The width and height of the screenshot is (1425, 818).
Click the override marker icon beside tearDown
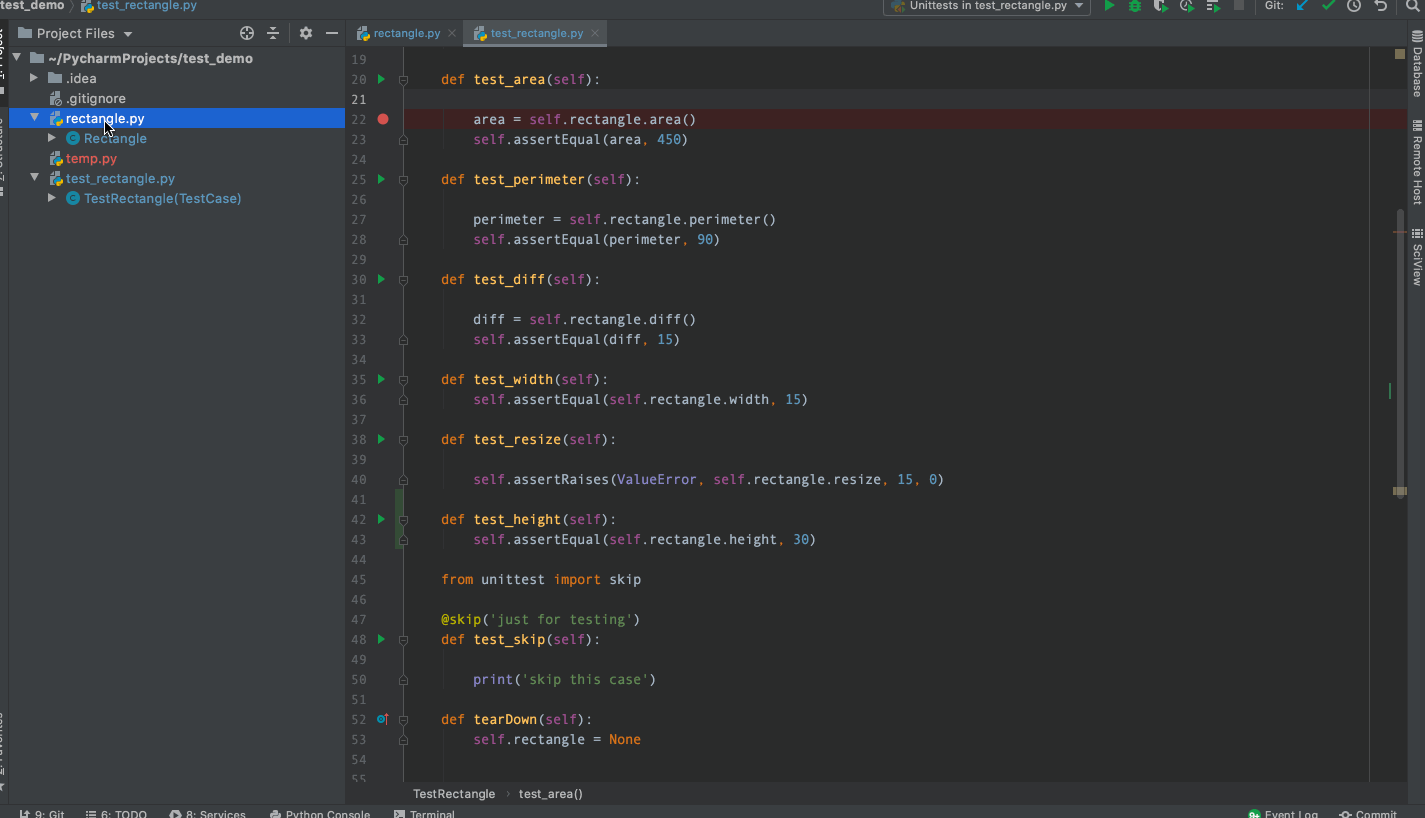pyautogui.click(x=382, y=719)
